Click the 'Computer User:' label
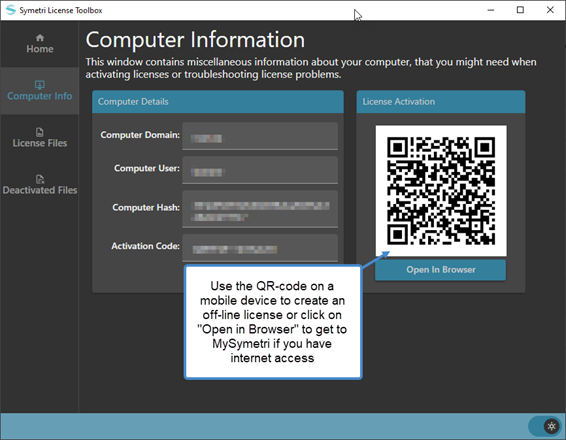Screen dimensions: 566x440 click(147, 168)
